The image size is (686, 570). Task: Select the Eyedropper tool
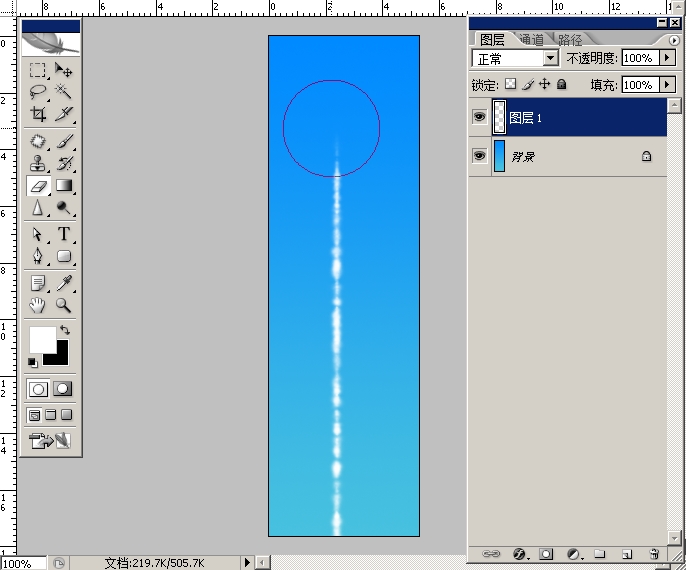tap(64, 283)
